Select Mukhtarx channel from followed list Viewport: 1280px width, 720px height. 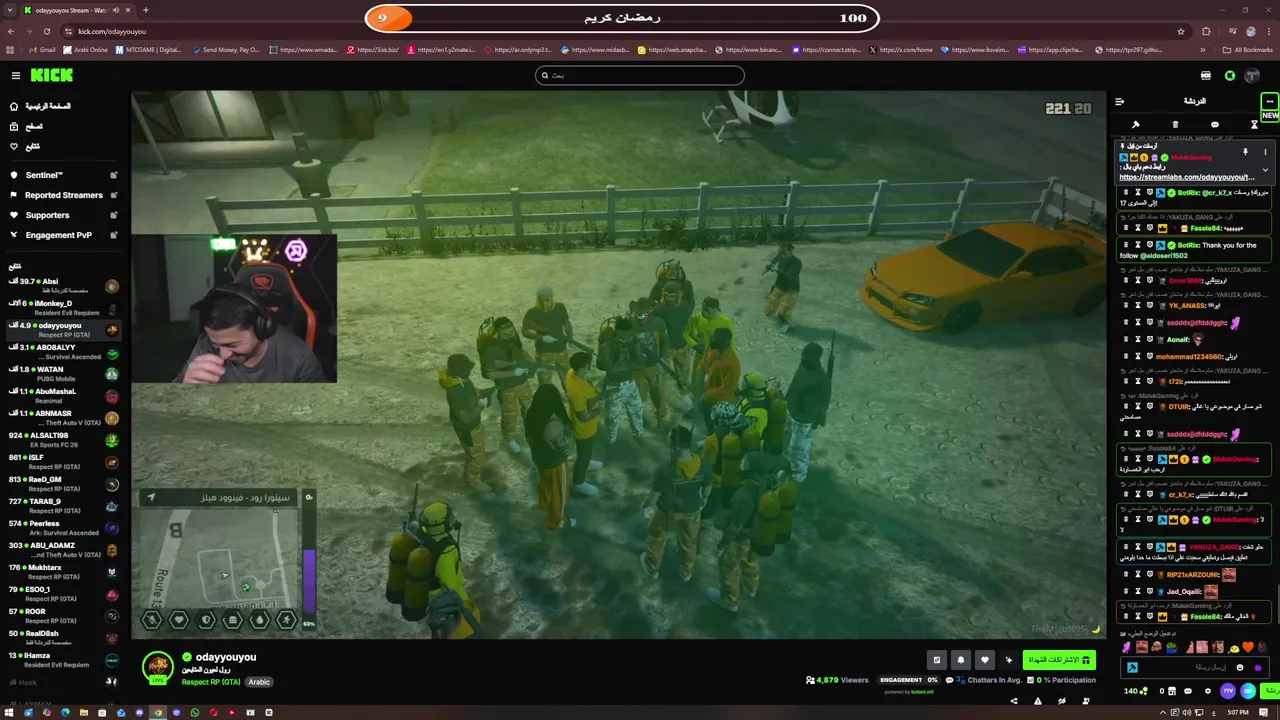(x=64, y=572)
